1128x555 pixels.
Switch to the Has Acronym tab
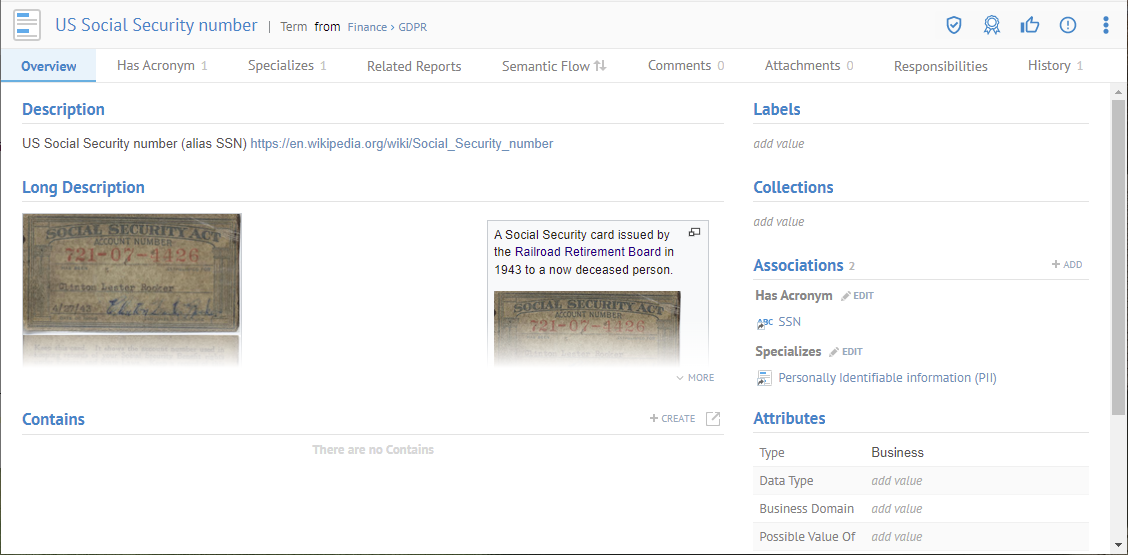pyautogui.click(x=161, y=66)
